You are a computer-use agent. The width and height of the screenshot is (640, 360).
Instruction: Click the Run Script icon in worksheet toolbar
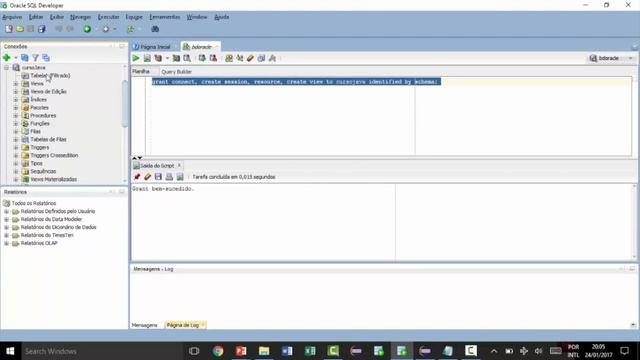tap(147, 58)
